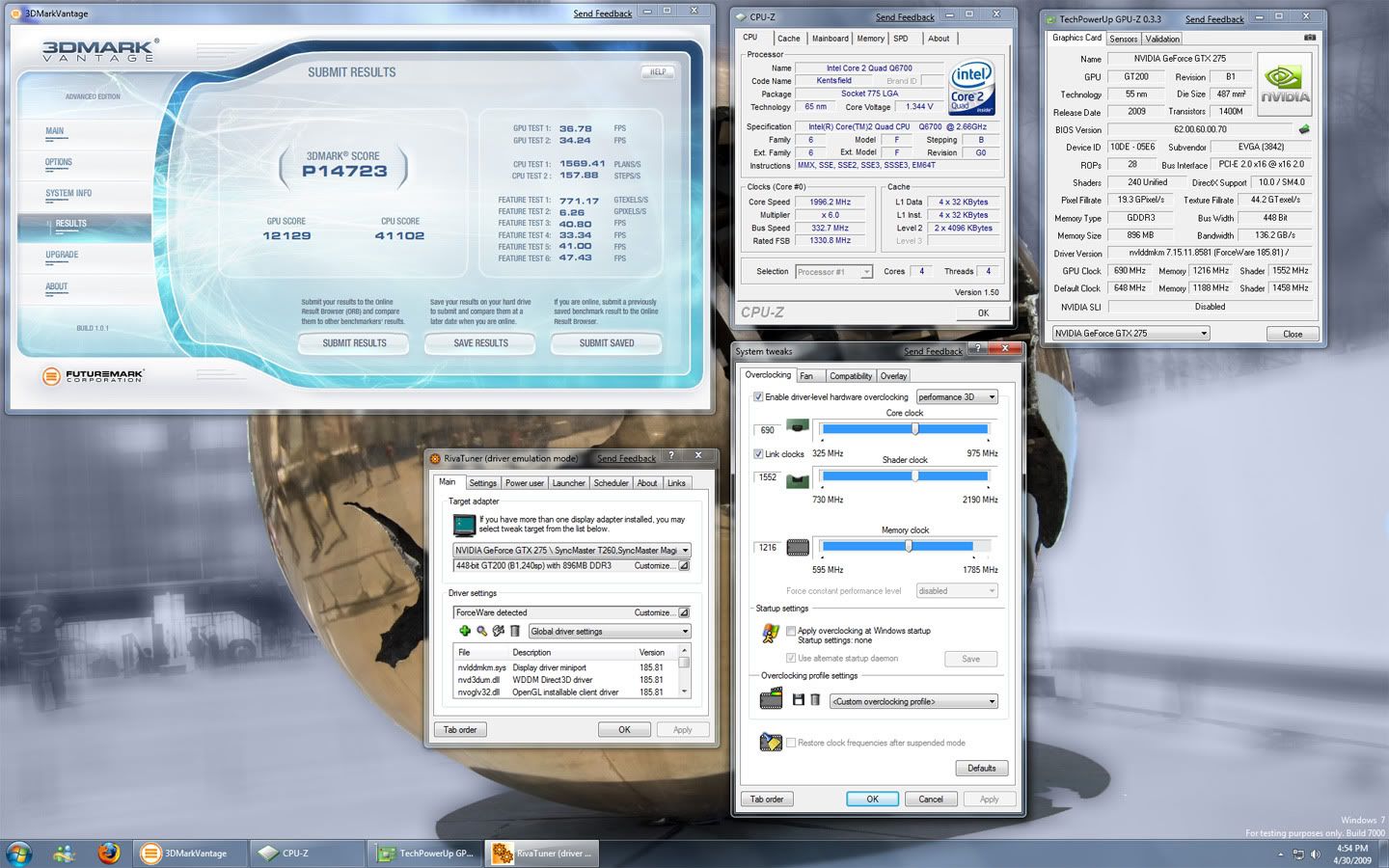Click the save profile floppy disk icon
Screen dimensions: 1389x868
click(799, 700)
